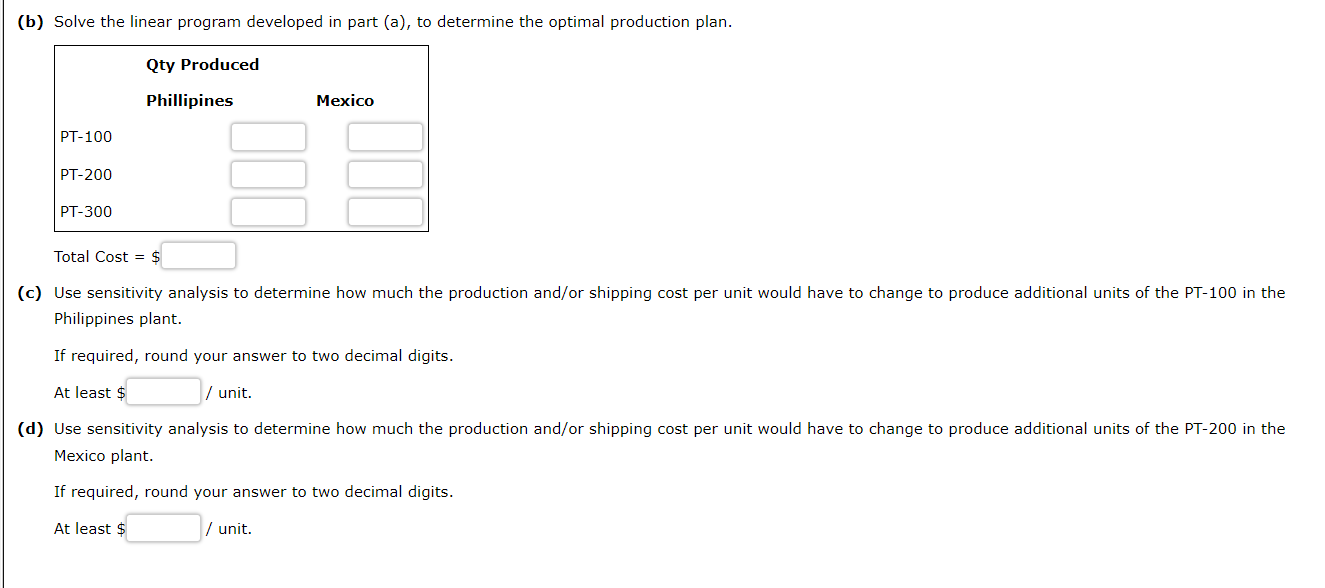1325x588 pixels.
Task: Click the PT-200 Phillipines quantity input field
Action: pos(268,173)
